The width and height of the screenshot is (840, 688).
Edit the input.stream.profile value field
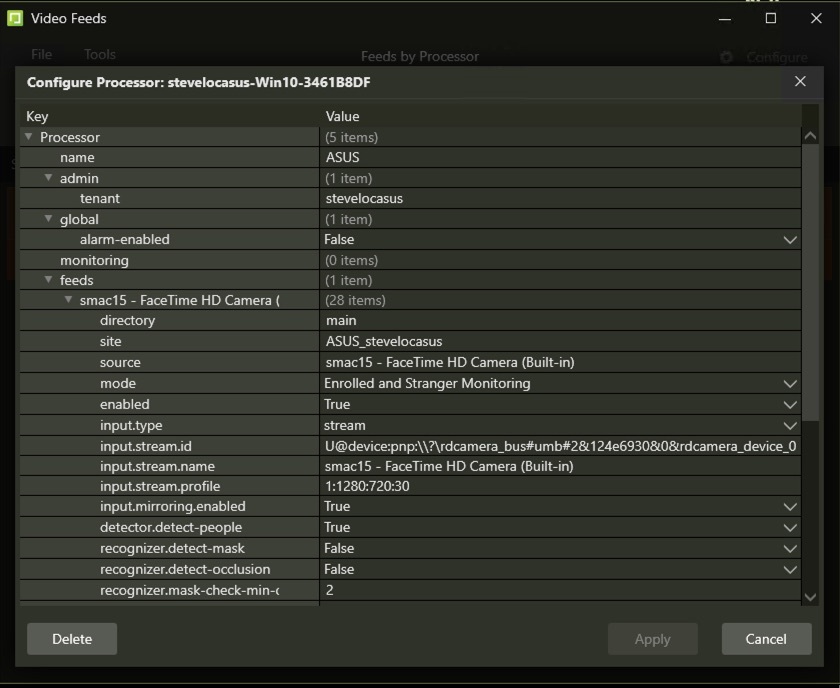[560, 487]
